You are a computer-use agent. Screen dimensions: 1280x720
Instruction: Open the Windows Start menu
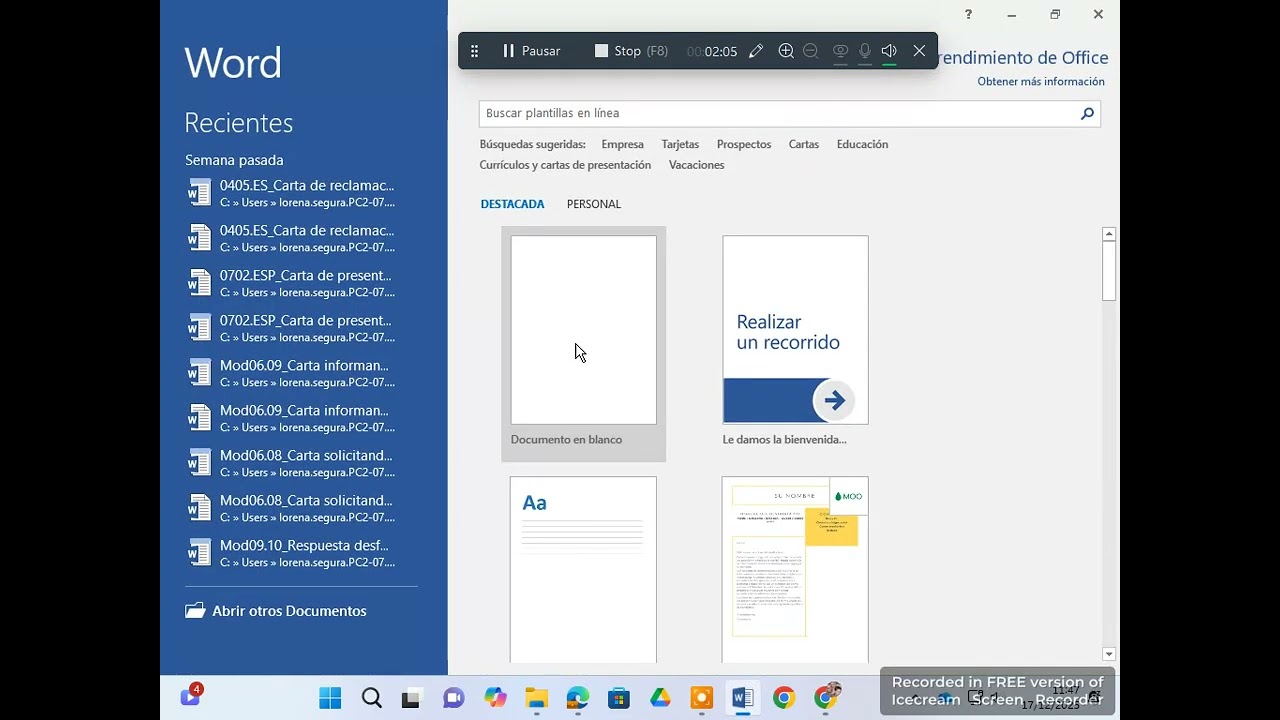330,698
